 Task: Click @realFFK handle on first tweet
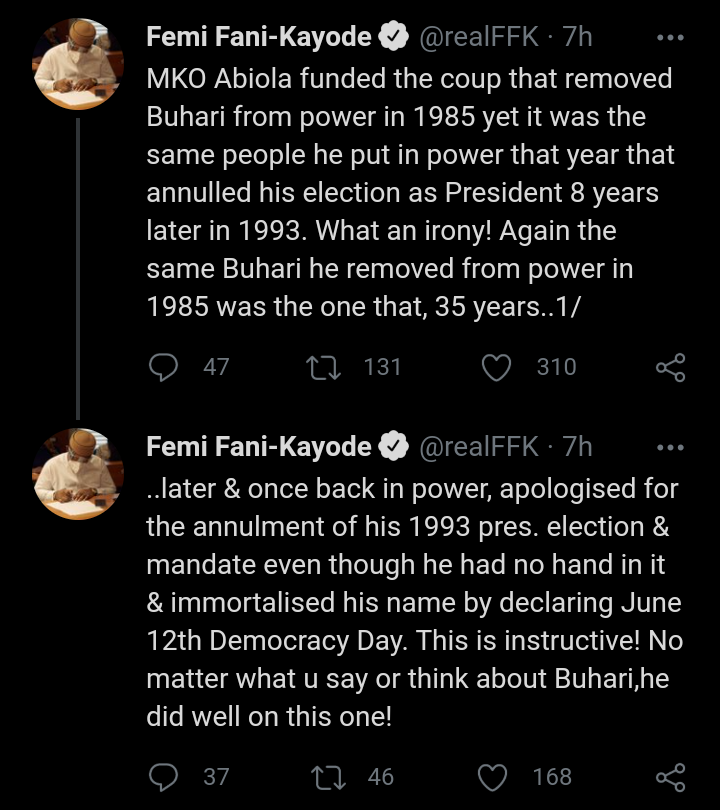(478, 37)
